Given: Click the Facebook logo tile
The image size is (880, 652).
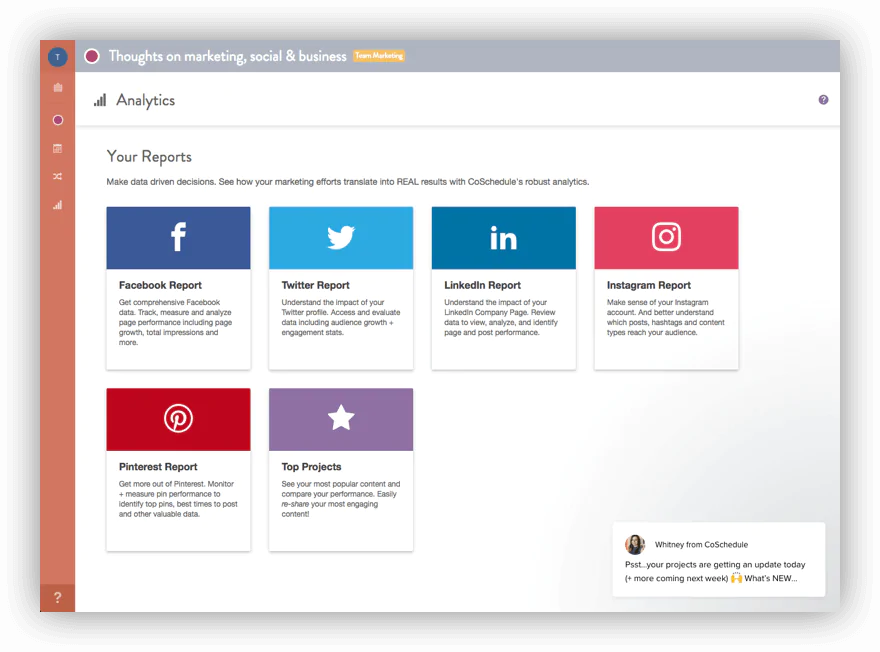Looking at the screenshot, I should (178, 238).
